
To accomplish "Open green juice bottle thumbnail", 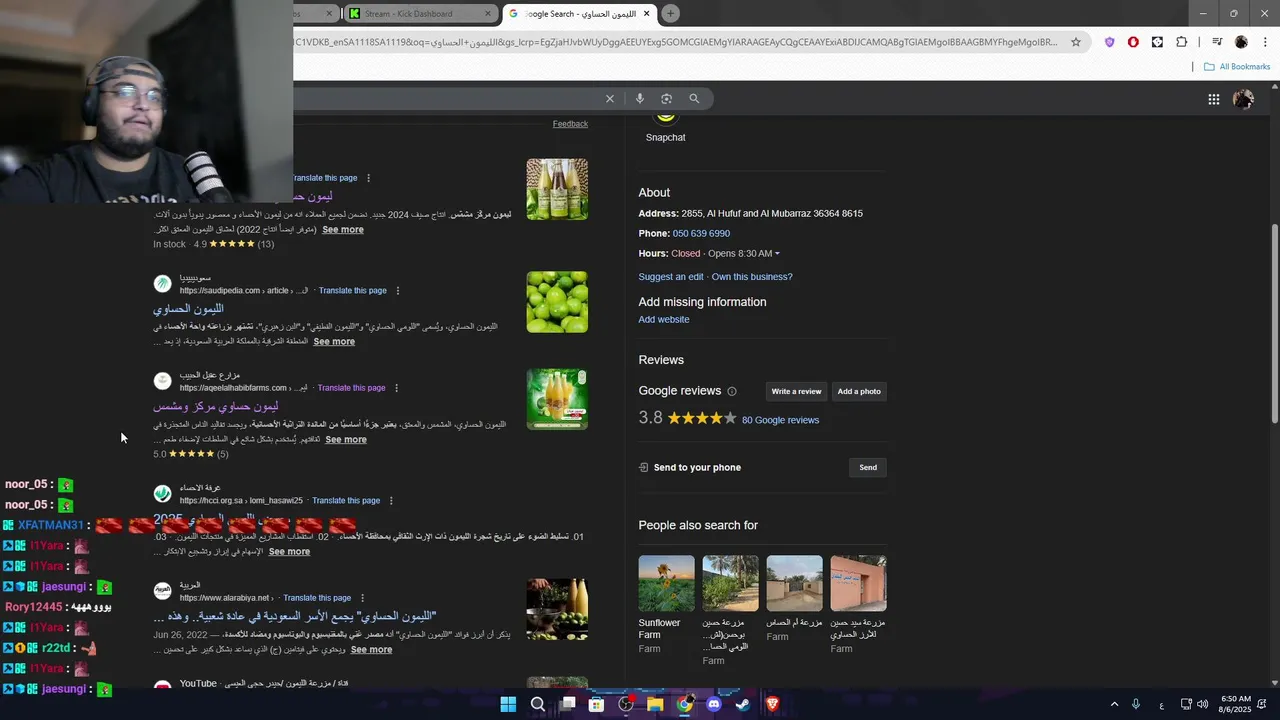I will click(557, 399).
